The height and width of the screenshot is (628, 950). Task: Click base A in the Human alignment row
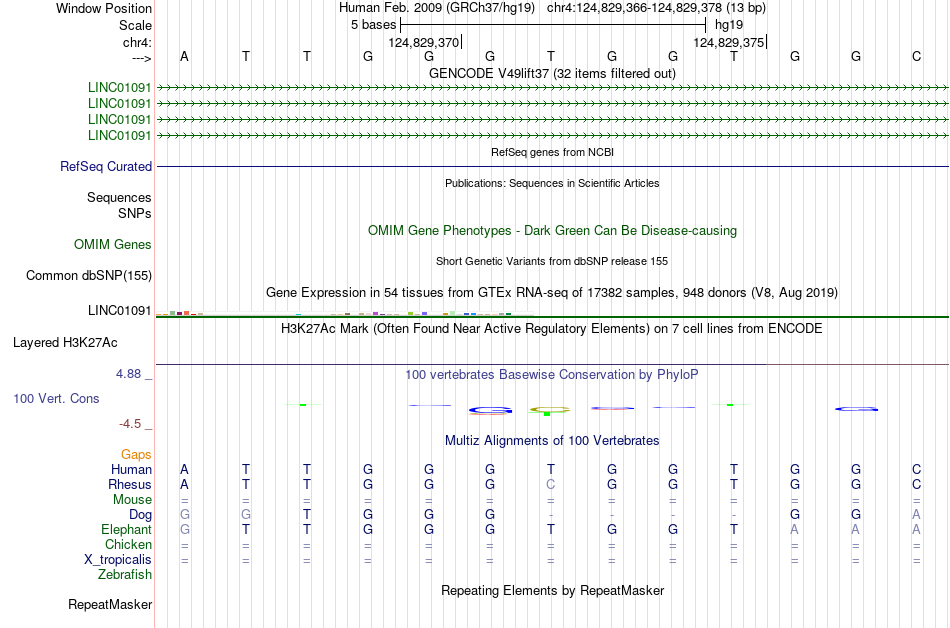[184, 469]
